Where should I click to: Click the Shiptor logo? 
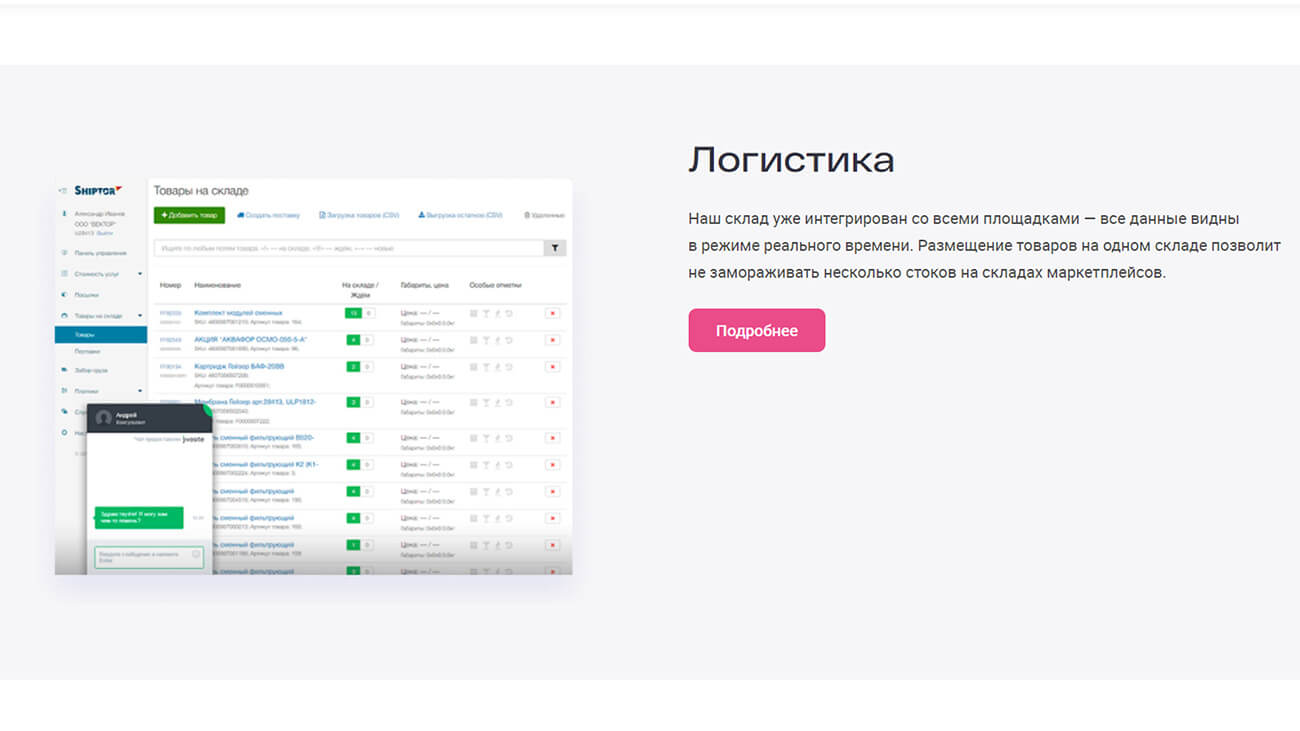(x=97, y=190)
